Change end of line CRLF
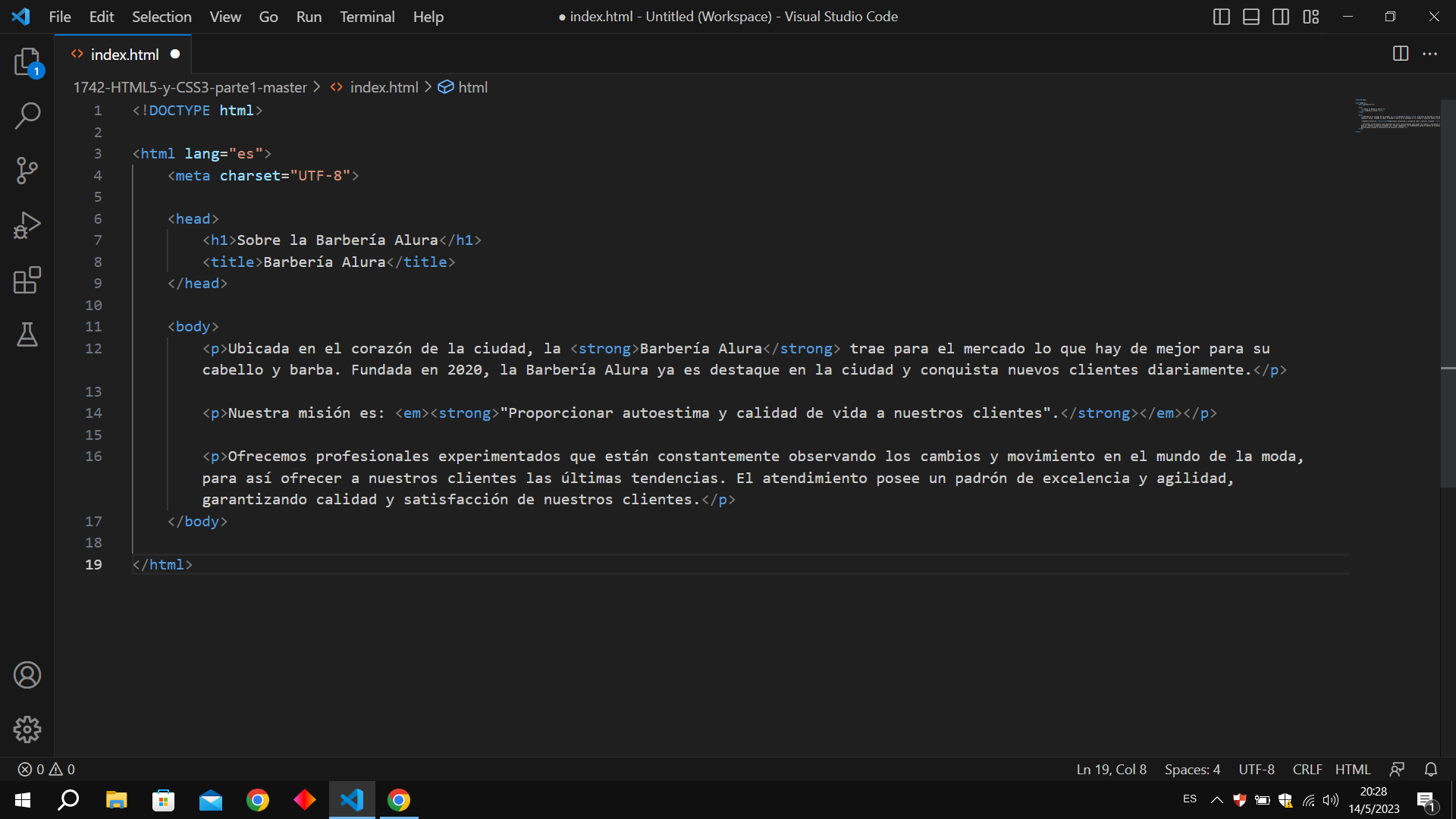 (x=1307, y=769)
